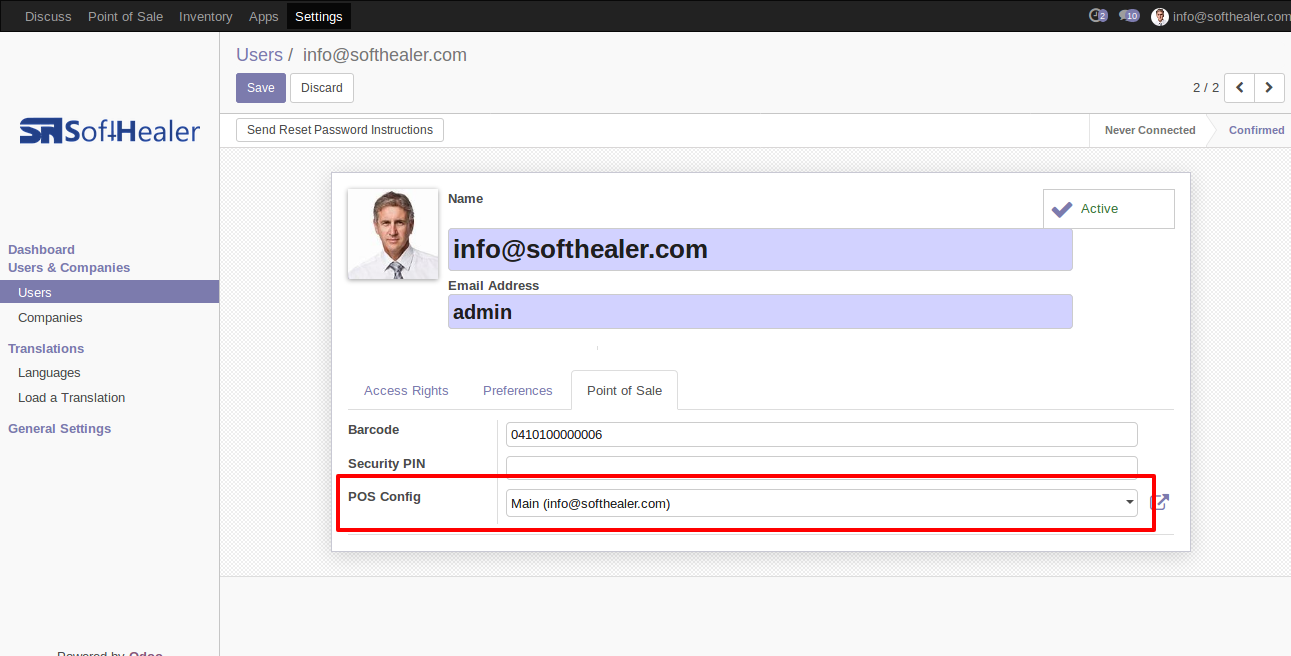Open the Apps menu

coord(264,16)
